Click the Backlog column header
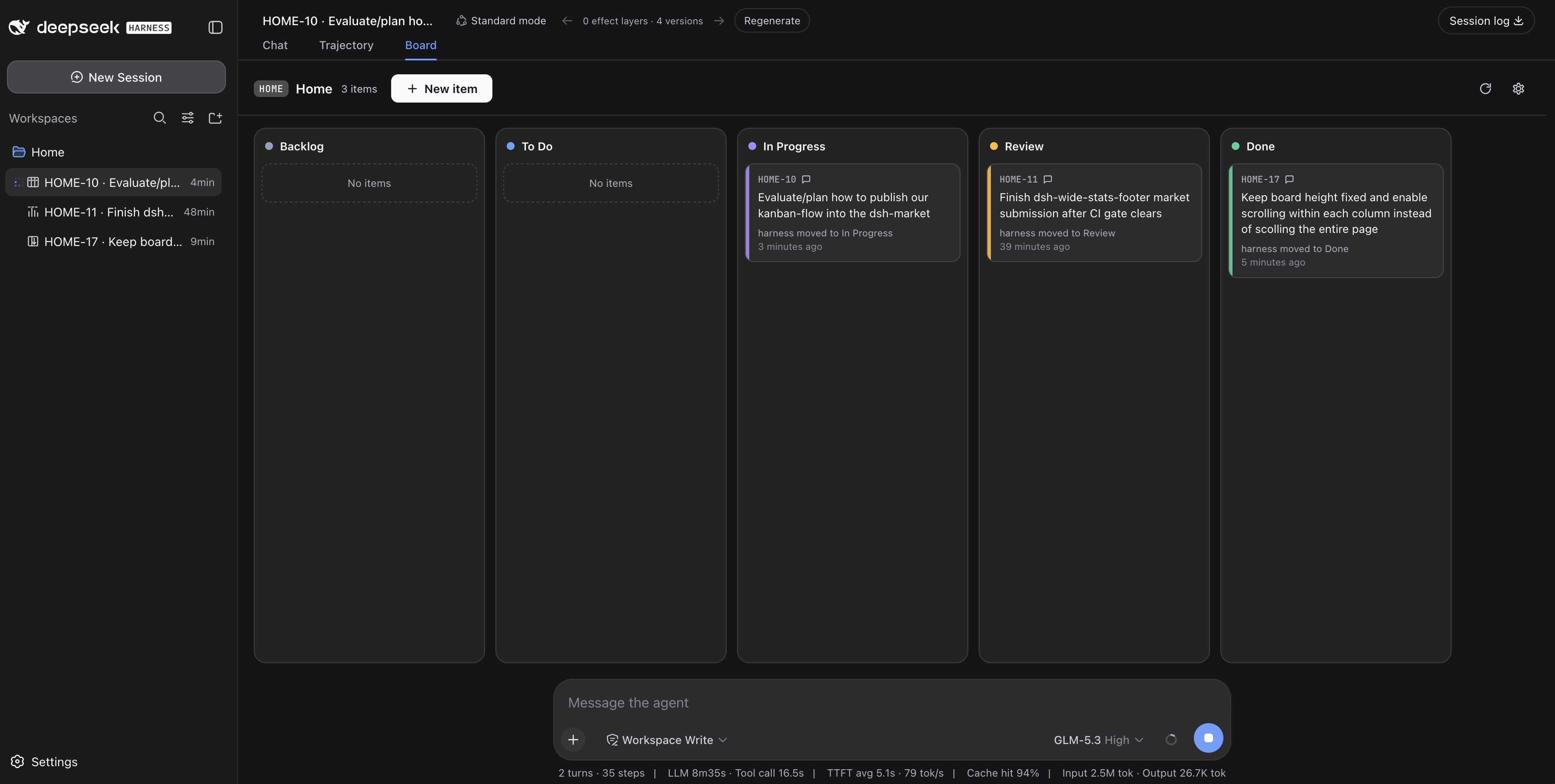 coord(301,146)
